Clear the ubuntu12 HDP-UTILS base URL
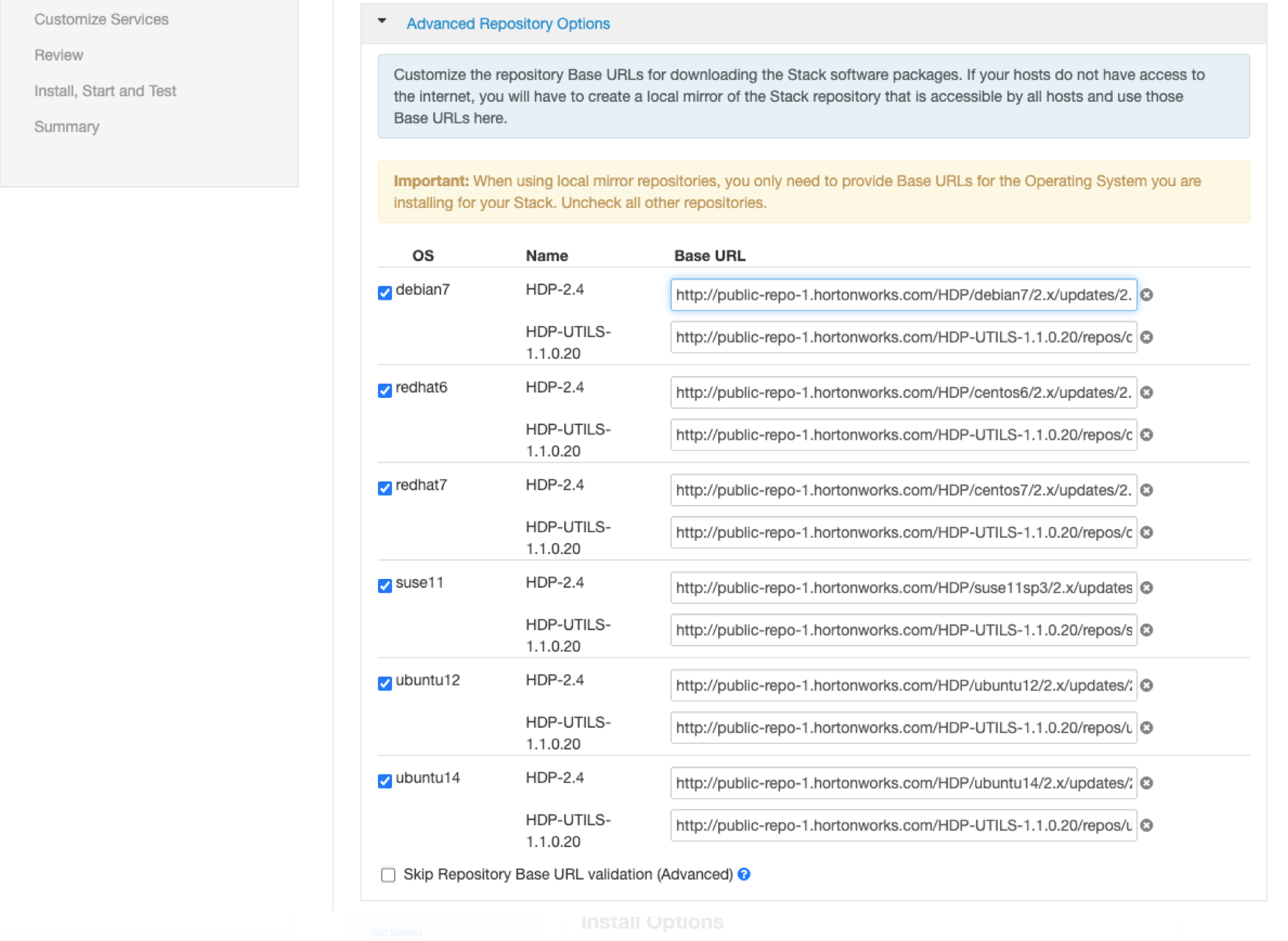 [1147, 728]
